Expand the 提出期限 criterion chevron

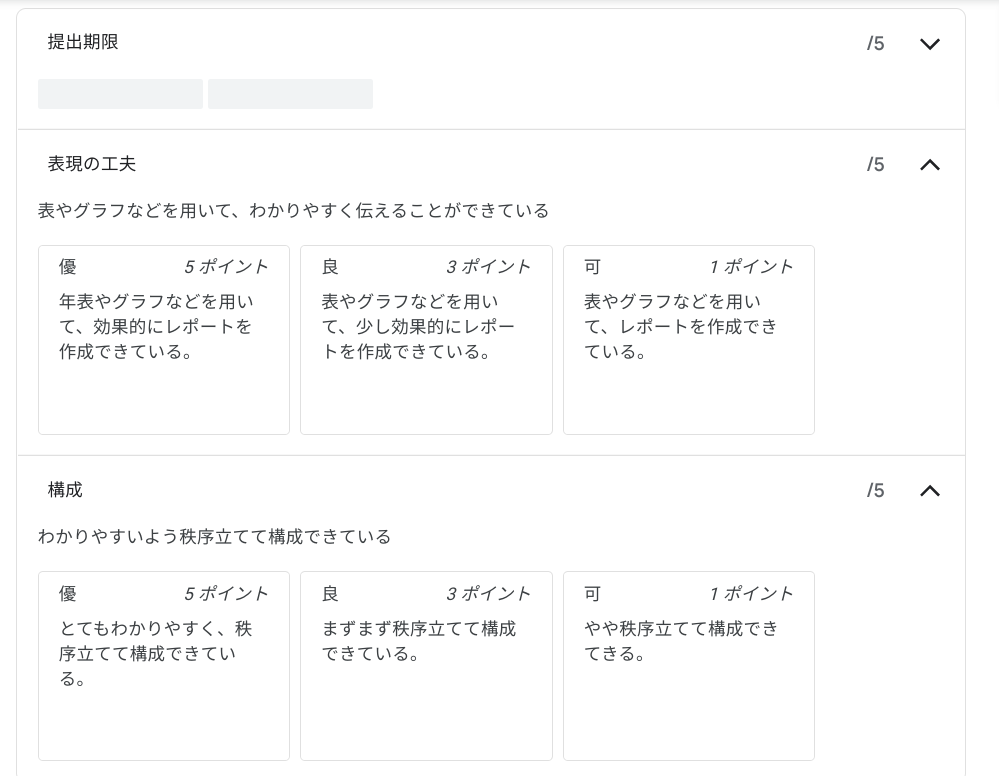930,44
